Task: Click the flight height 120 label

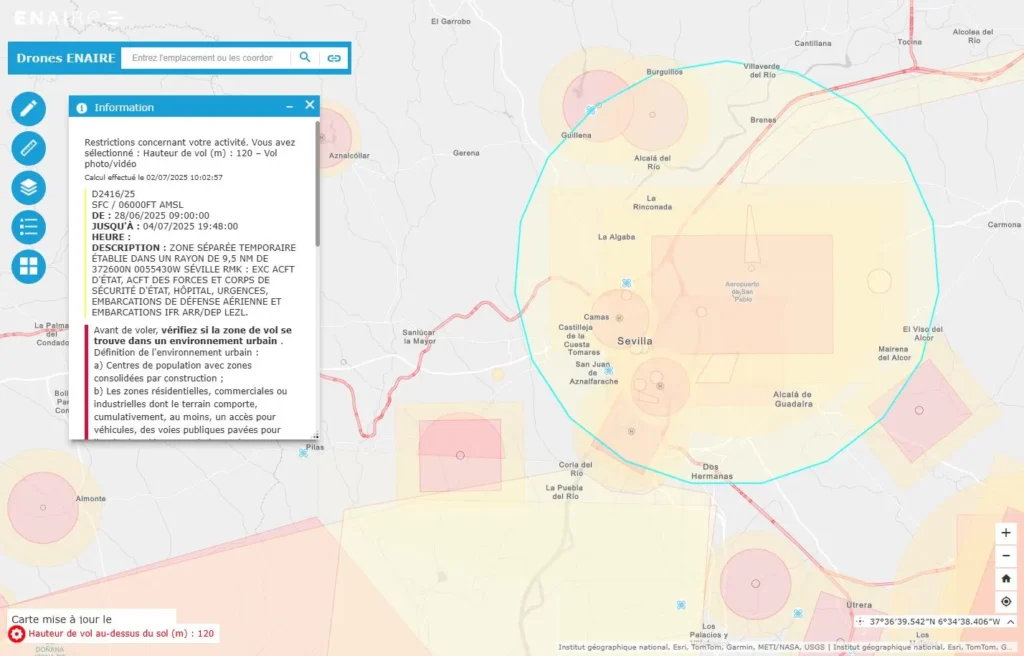Action: point(121,634)
